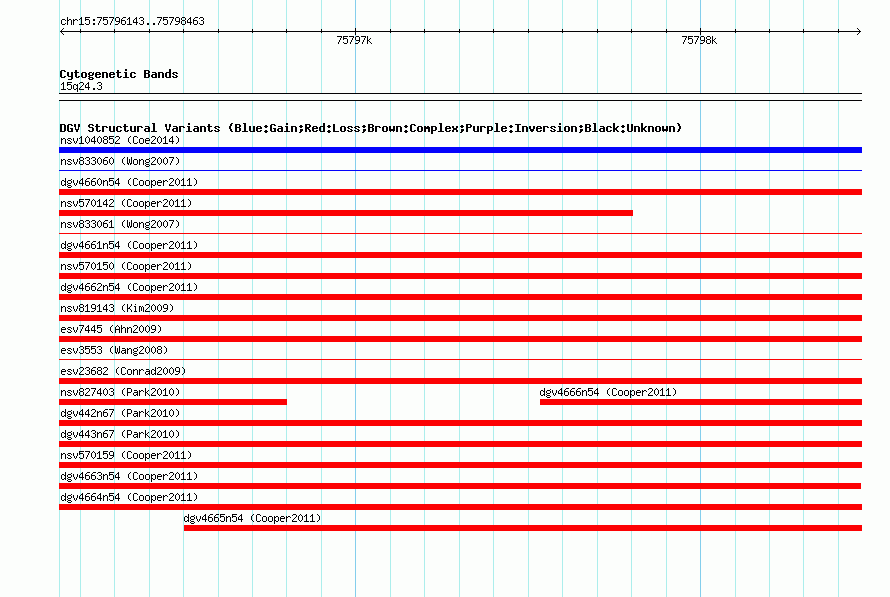Click the esv7445 (Ahn2009) label
This screenshot has width=890, height=597.
[111, 329]
